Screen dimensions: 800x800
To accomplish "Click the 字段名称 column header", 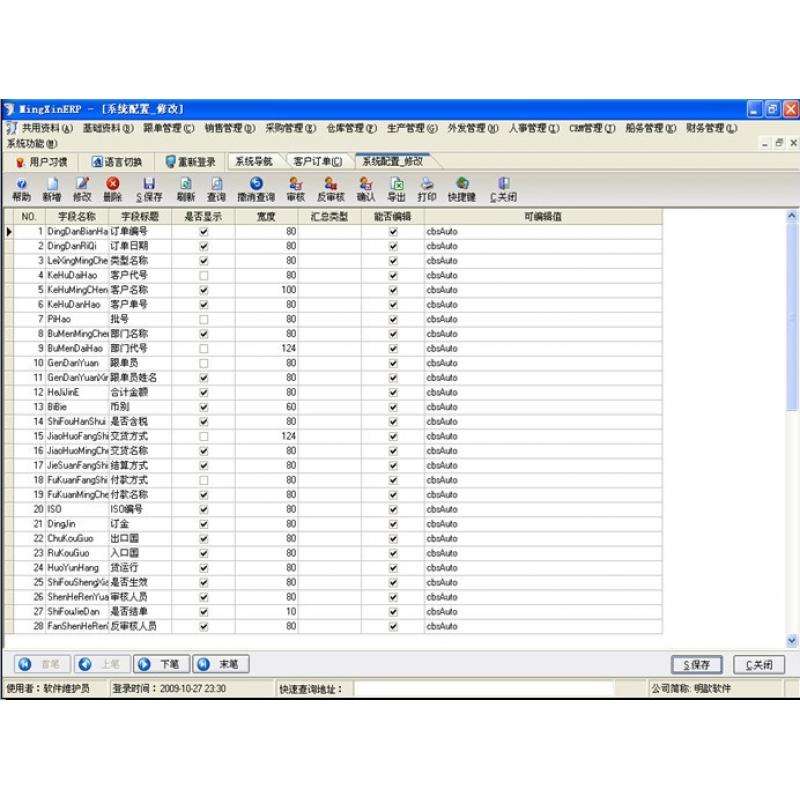I will (77, 216).
